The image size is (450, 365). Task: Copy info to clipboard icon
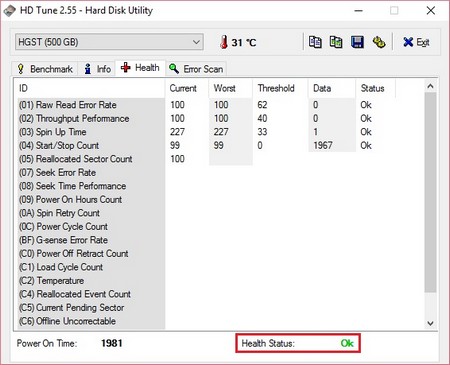click(x=315, y=42)
